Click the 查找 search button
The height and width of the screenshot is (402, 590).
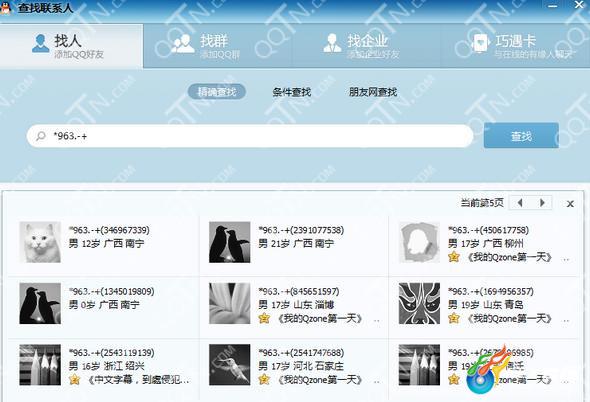tap(521, 136)
